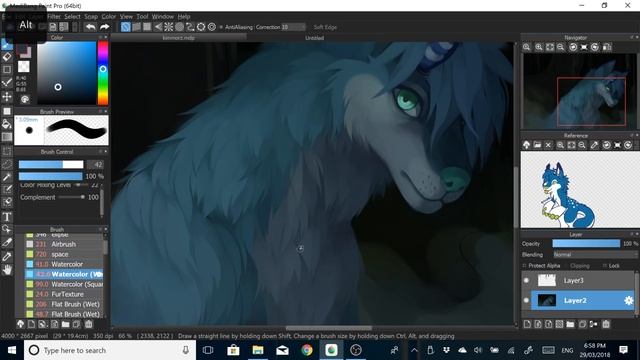
Task: Select the space brush
Action: click(64, 254)
